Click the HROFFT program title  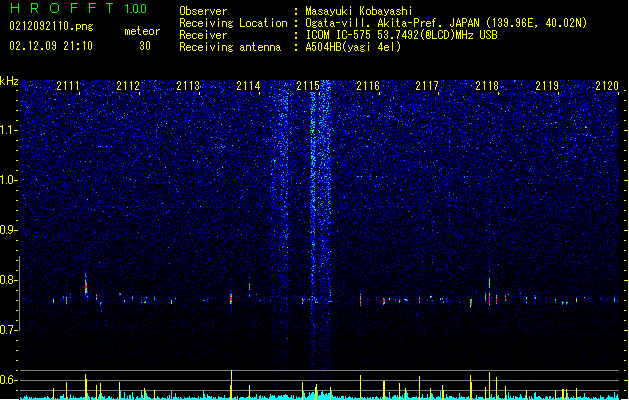(x=63, y=8)
